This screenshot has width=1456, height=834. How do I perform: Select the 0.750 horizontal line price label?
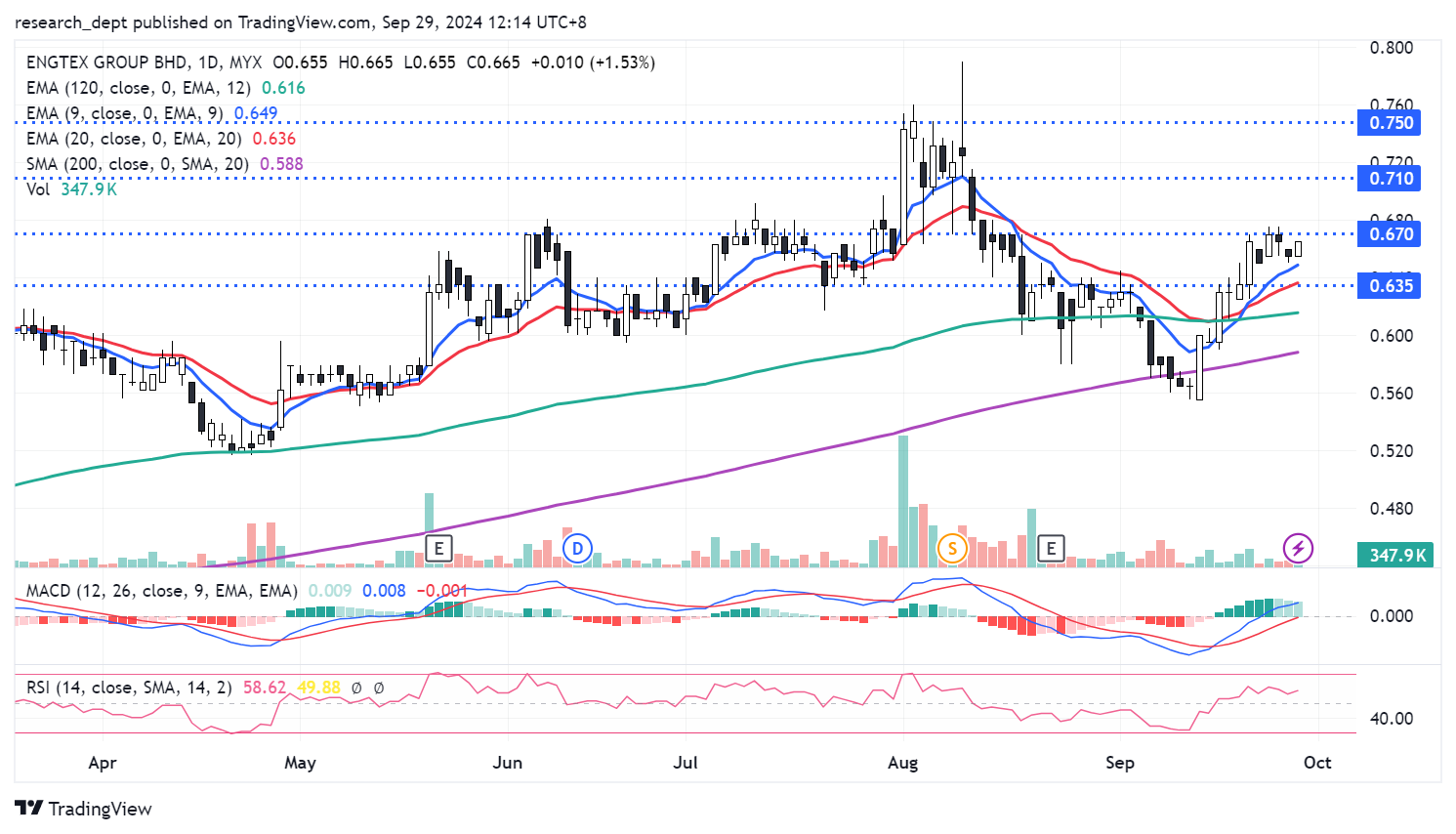[x=1391, y=123]
